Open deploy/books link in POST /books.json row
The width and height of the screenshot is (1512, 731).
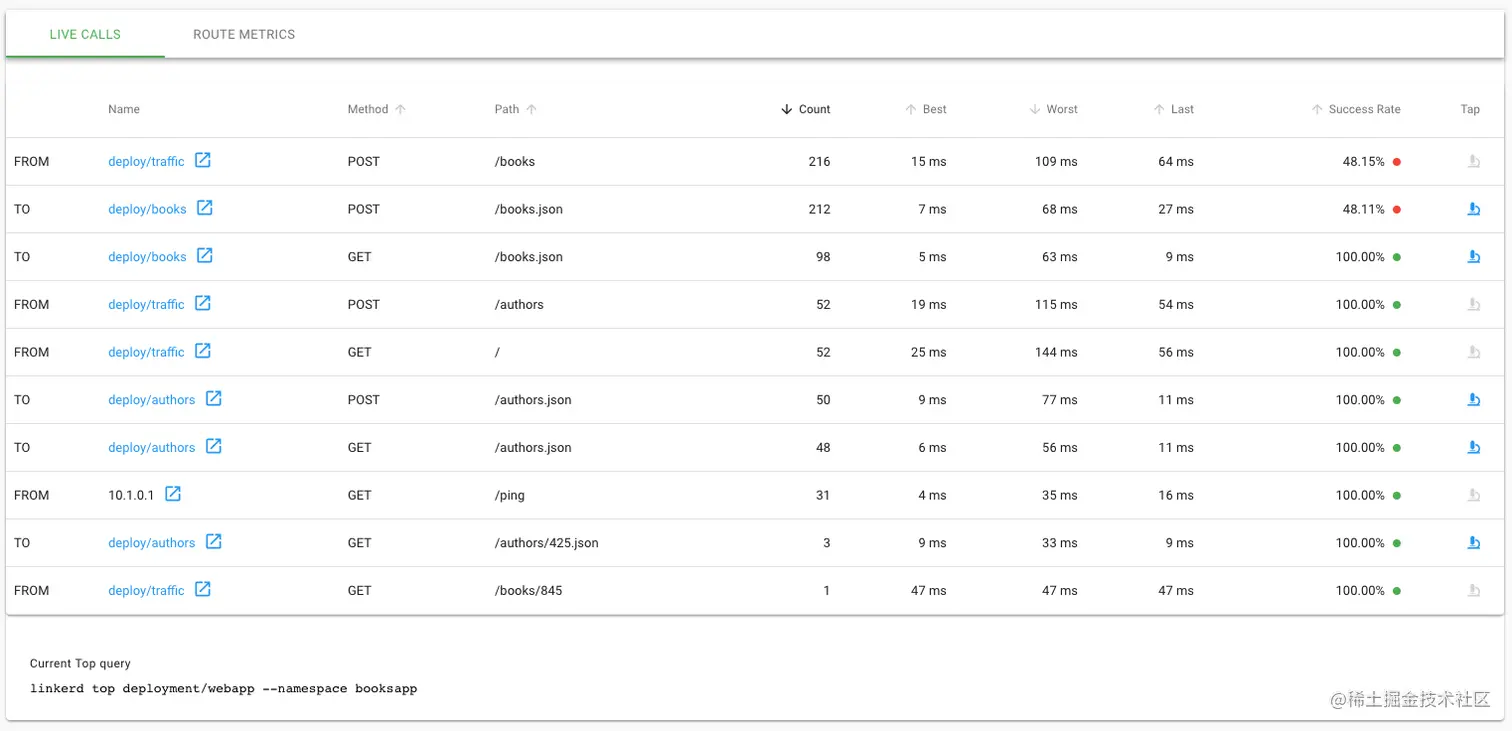coord(147,210)
